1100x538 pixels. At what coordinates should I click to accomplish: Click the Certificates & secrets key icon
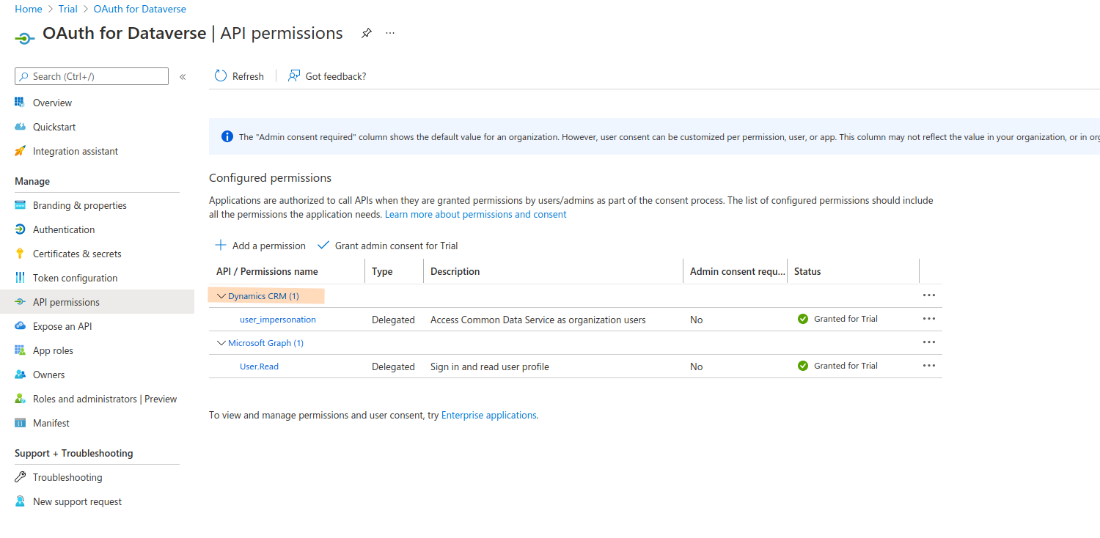[x=20, y=254]
